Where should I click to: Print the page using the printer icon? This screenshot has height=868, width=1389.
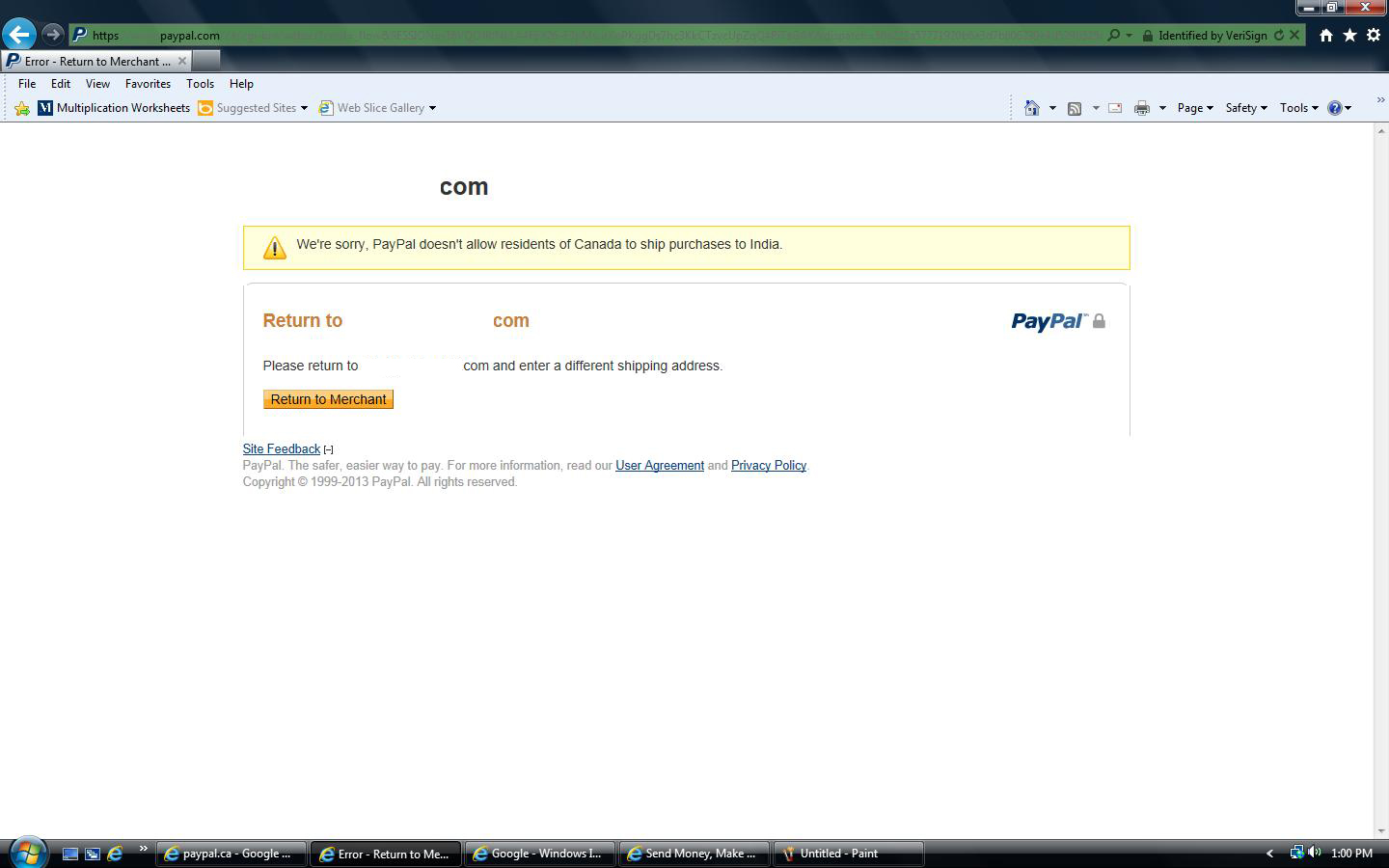coord(1142,108)
